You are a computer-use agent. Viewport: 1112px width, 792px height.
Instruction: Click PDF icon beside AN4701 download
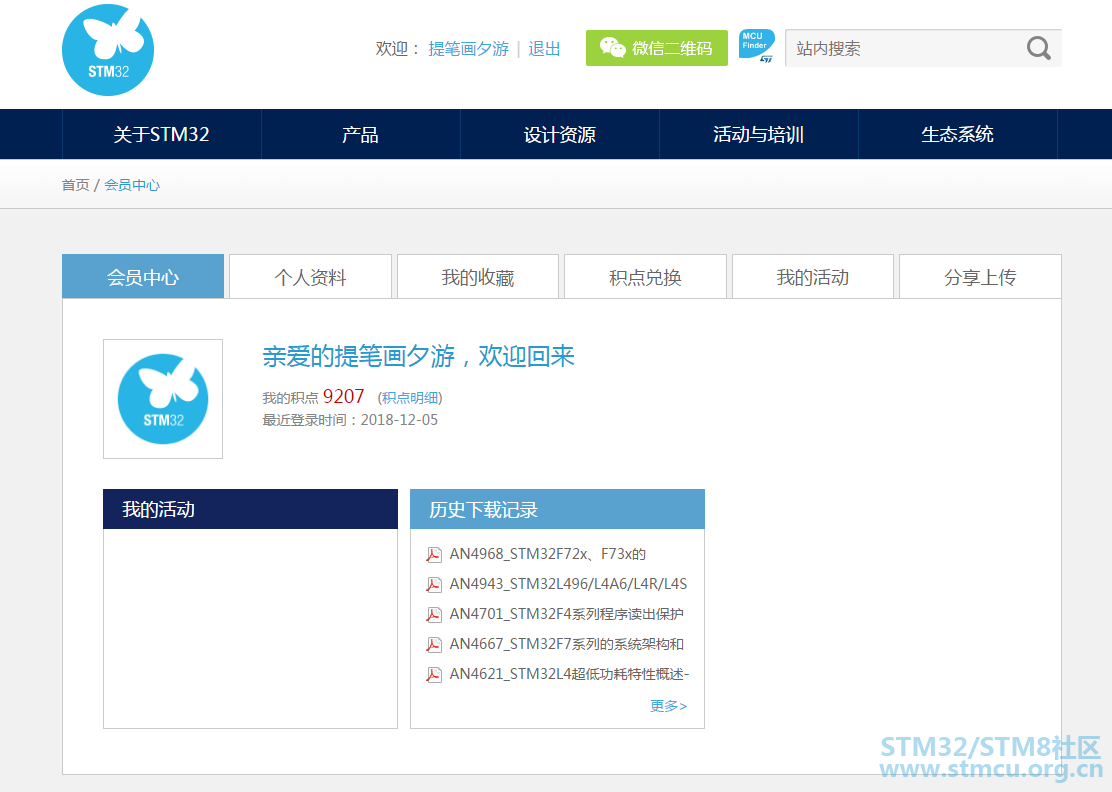pyautogui.click(x=433, y=615)
